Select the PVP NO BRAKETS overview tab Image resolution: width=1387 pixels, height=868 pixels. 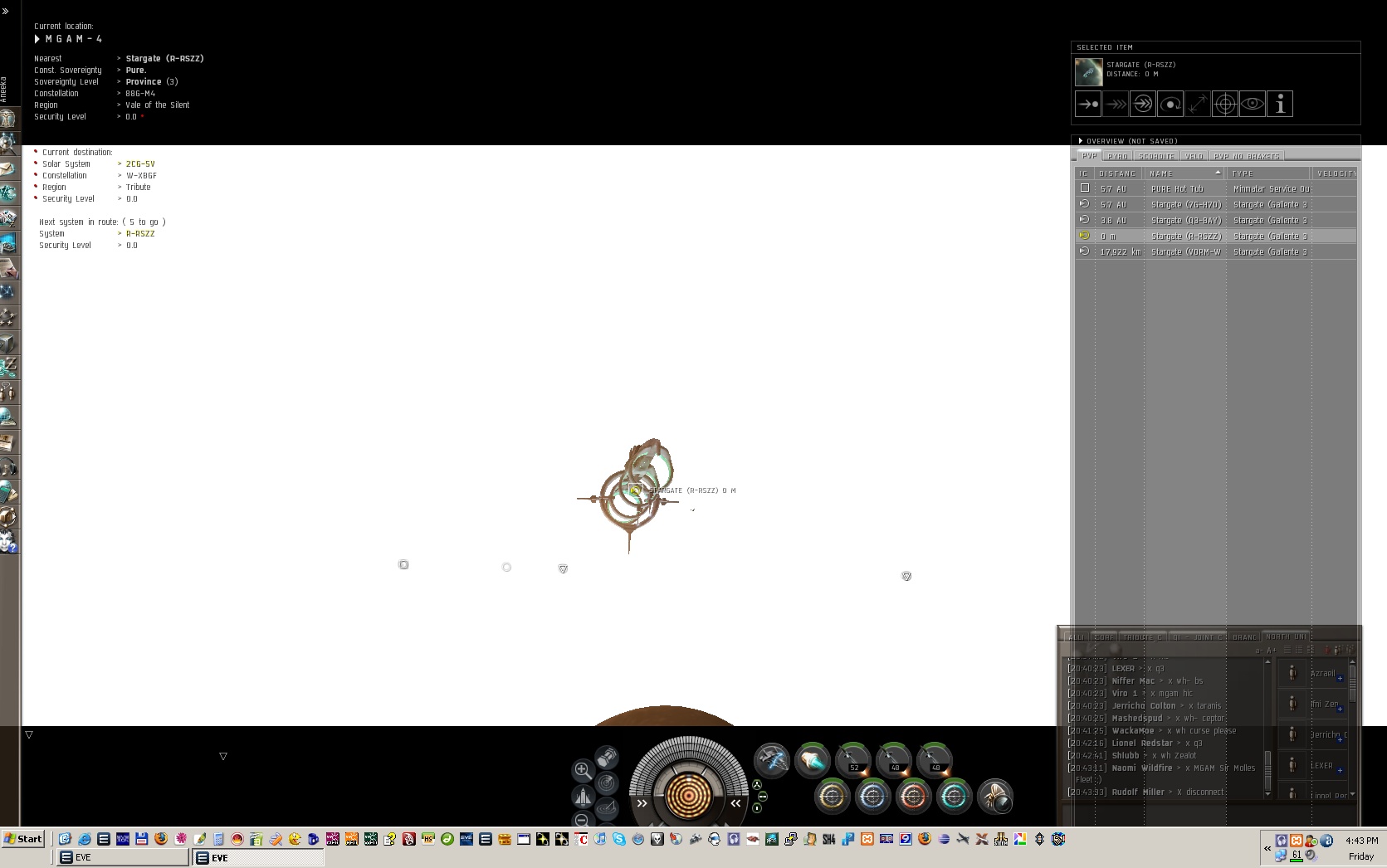pos(1247,156)
